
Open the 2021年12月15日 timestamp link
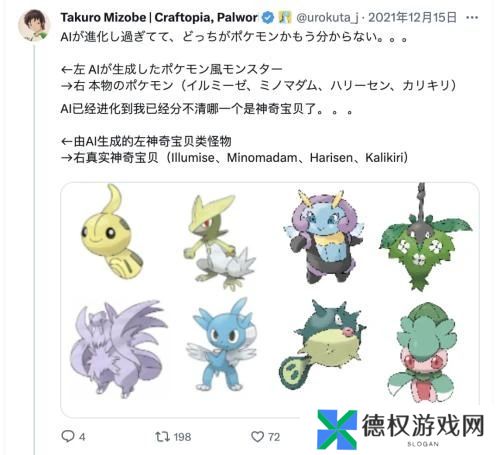point(412,17)
